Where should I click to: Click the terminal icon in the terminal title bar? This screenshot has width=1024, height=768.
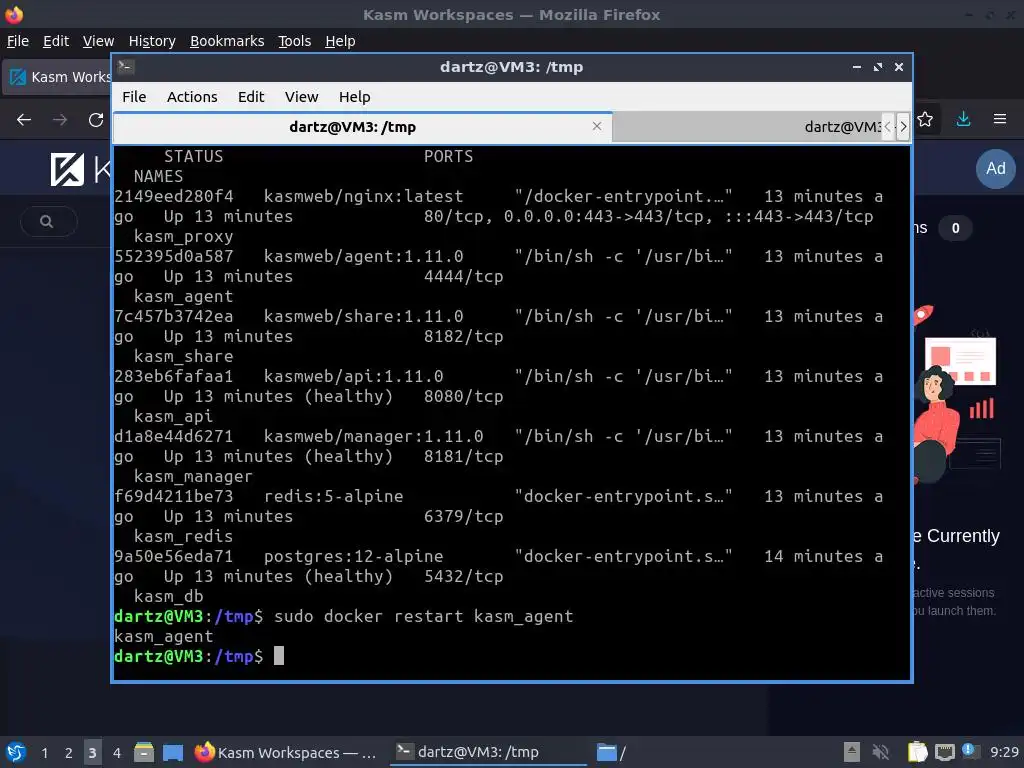[x=126, y=67]
